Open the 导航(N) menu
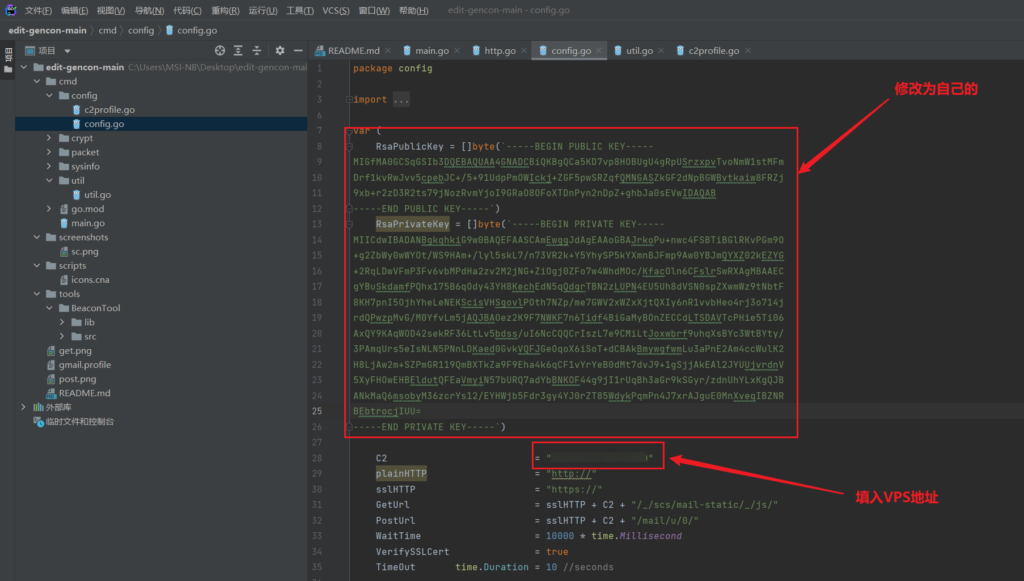The height and width of the screenshot is (581, 1024). pyautogui.click(x=149, y=10)
